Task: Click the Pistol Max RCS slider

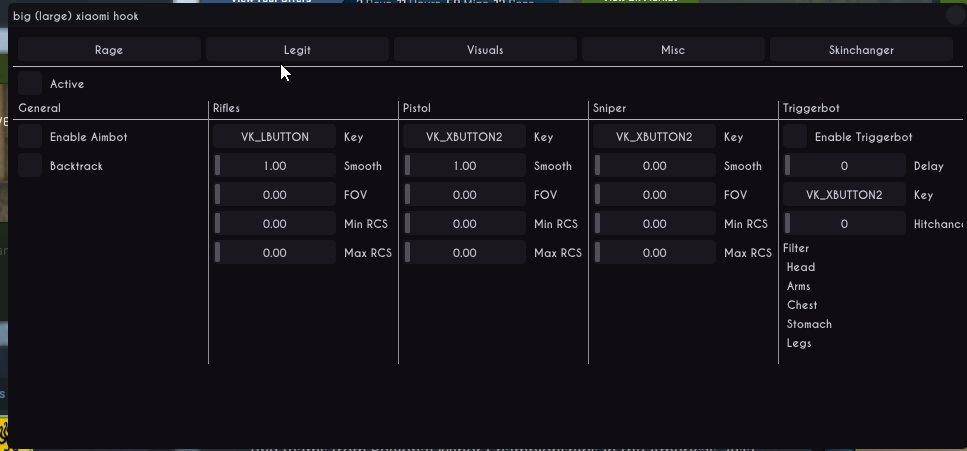Action: (464, 252)
